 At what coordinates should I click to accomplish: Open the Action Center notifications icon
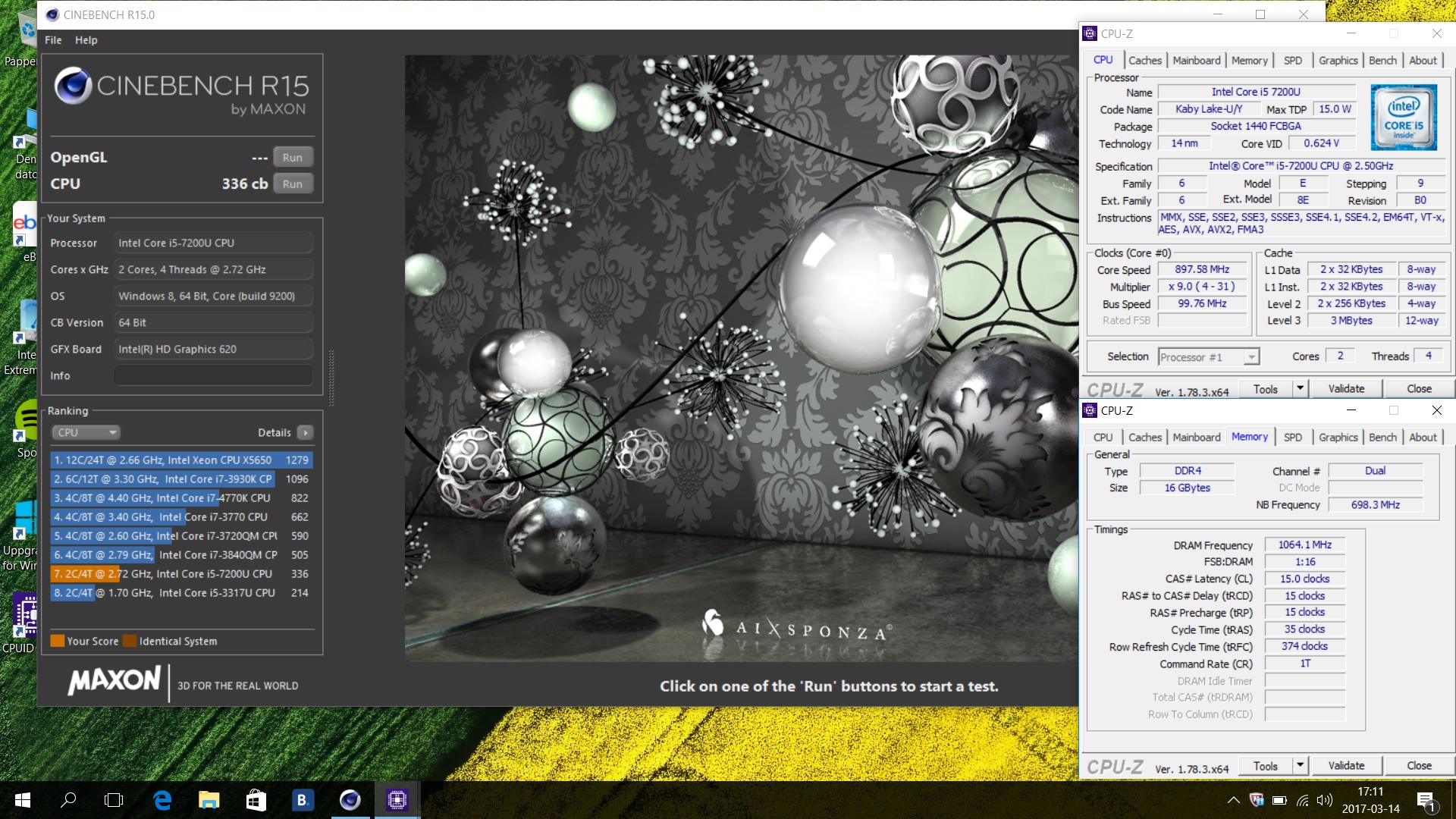[x=1426, y=801]
